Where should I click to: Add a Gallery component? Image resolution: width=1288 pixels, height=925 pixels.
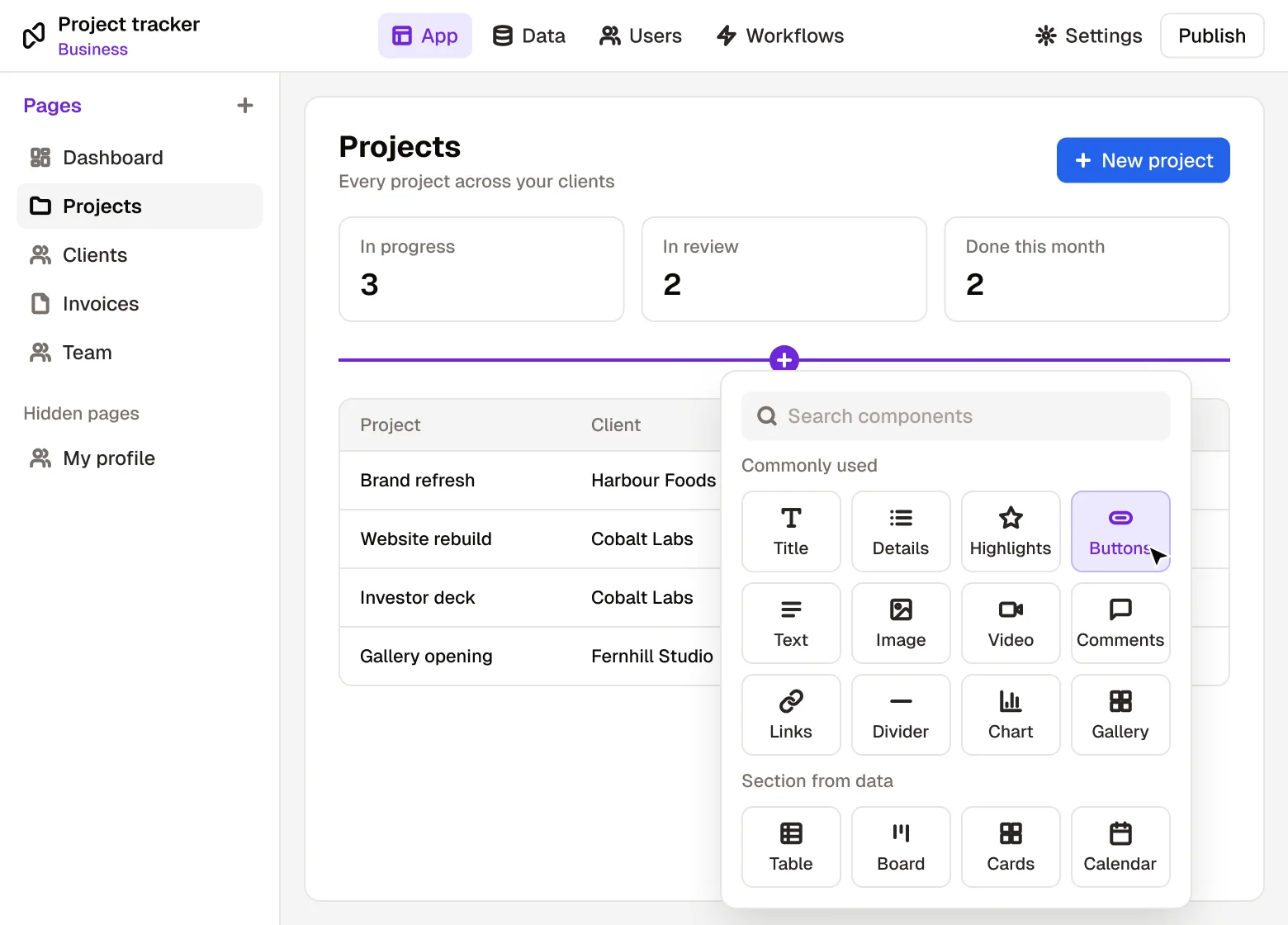tap(1120, 714)
